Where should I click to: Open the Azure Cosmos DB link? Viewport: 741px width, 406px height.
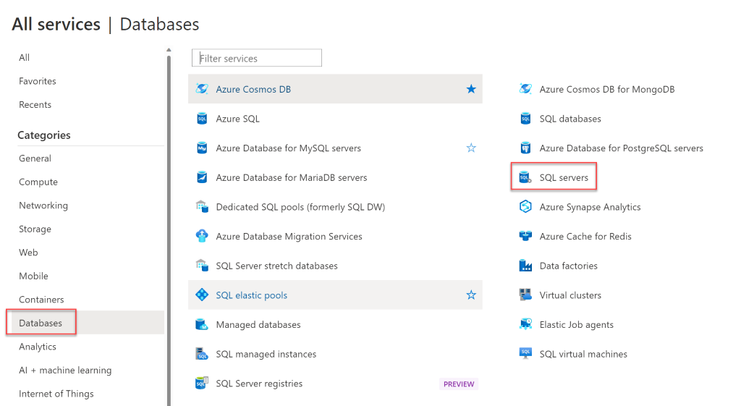tap(253, 89)
